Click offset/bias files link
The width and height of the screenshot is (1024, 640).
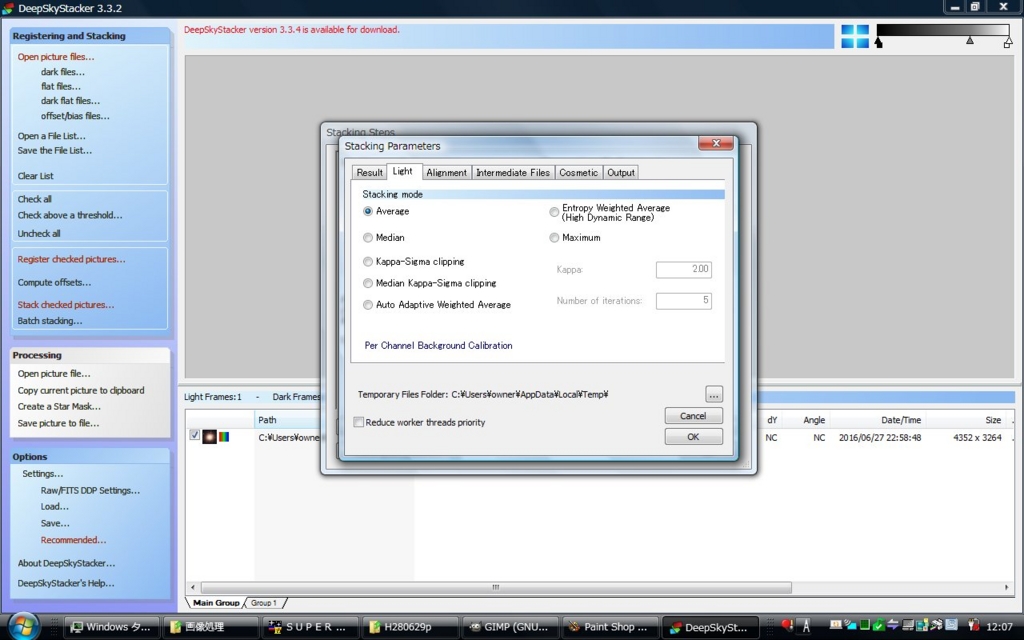click(75, 116)
